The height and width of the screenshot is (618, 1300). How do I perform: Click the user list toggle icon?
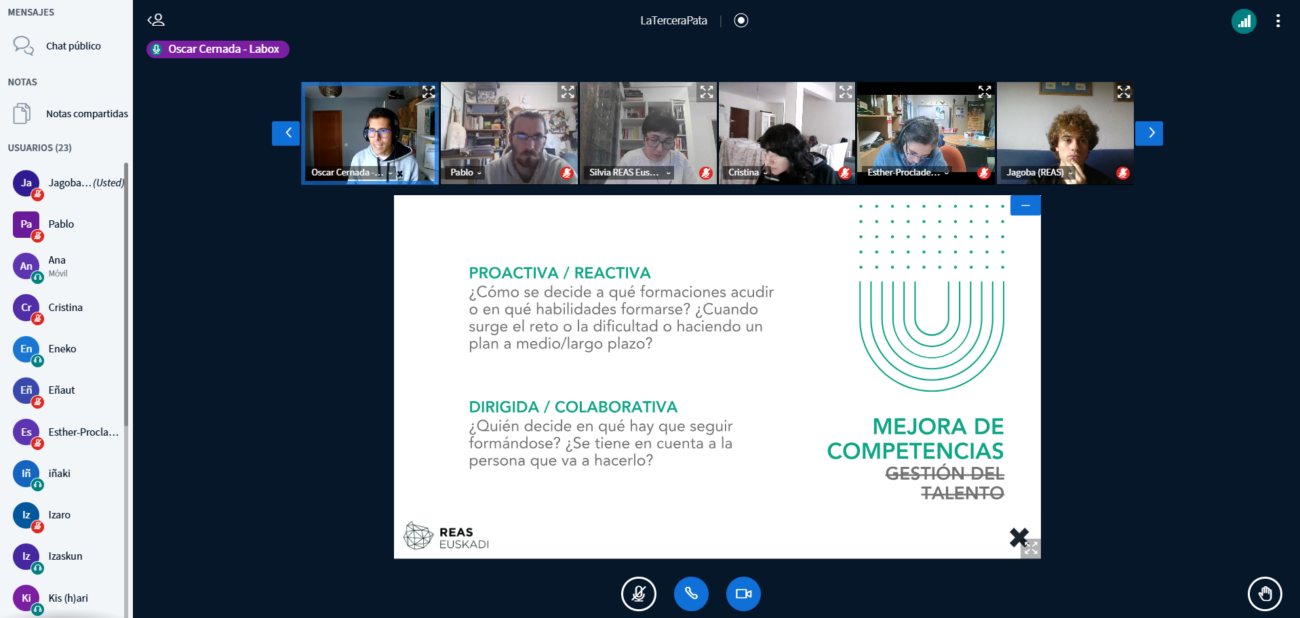[156, 20]
